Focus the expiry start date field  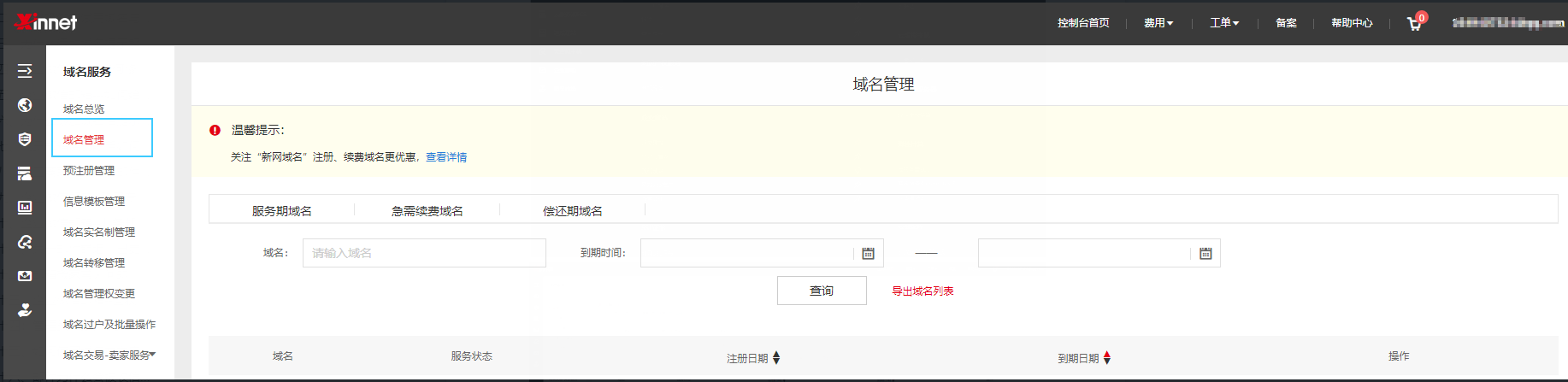point(762,253)
